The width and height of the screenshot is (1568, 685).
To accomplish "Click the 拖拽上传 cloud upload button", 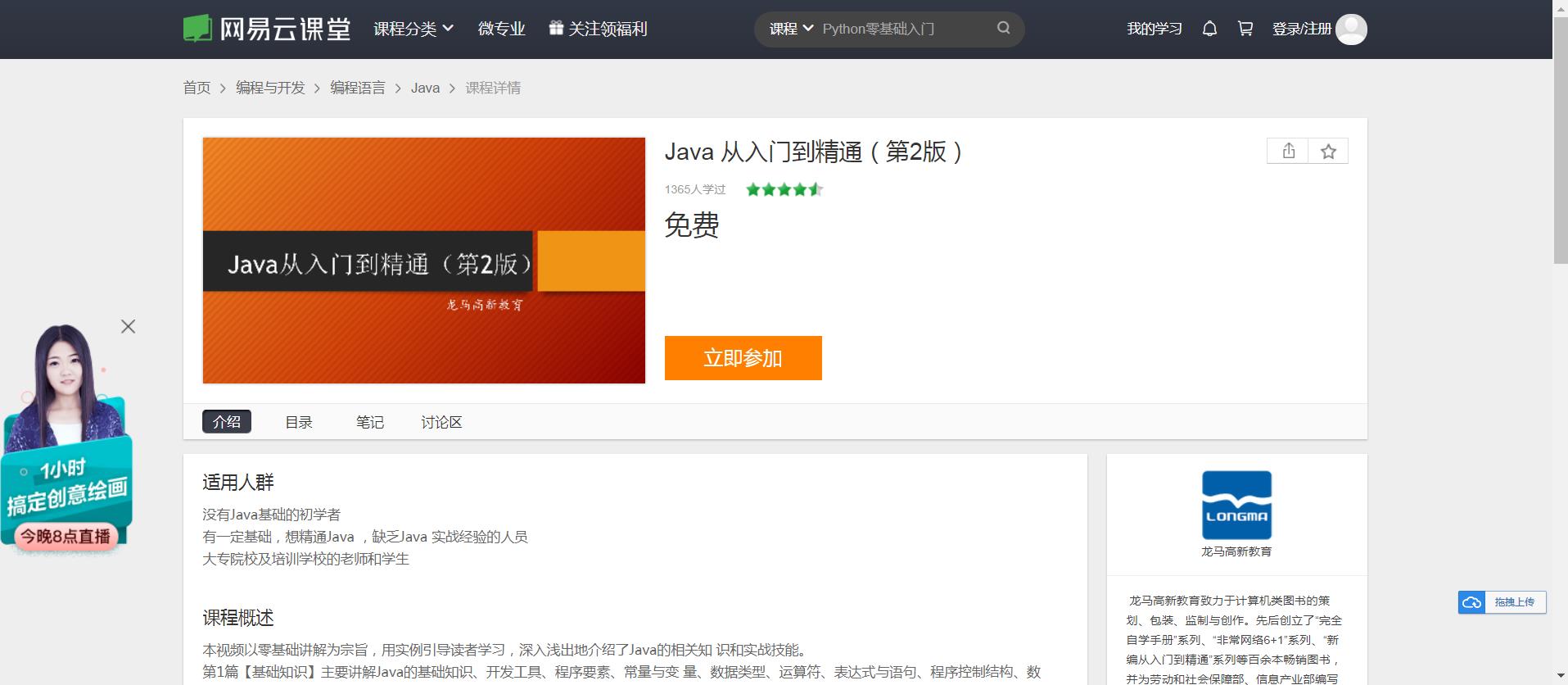I will click(1502, 602).
